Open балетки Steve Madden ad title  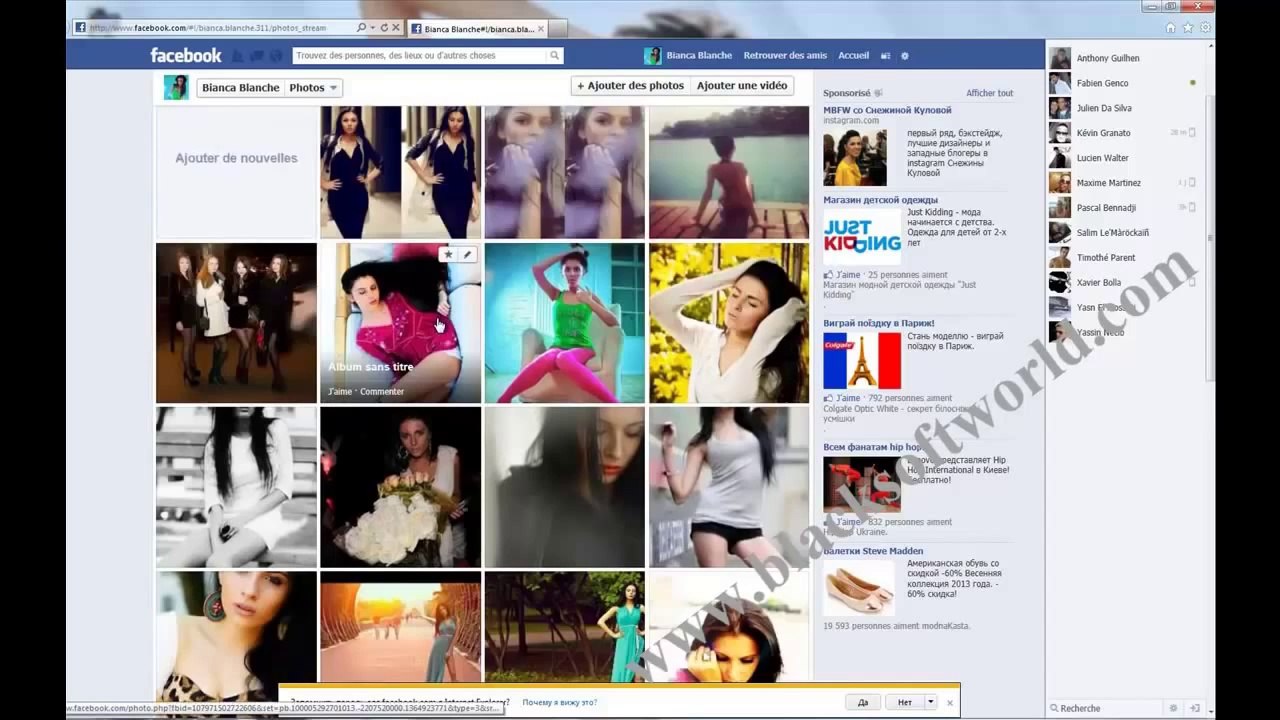873,551
